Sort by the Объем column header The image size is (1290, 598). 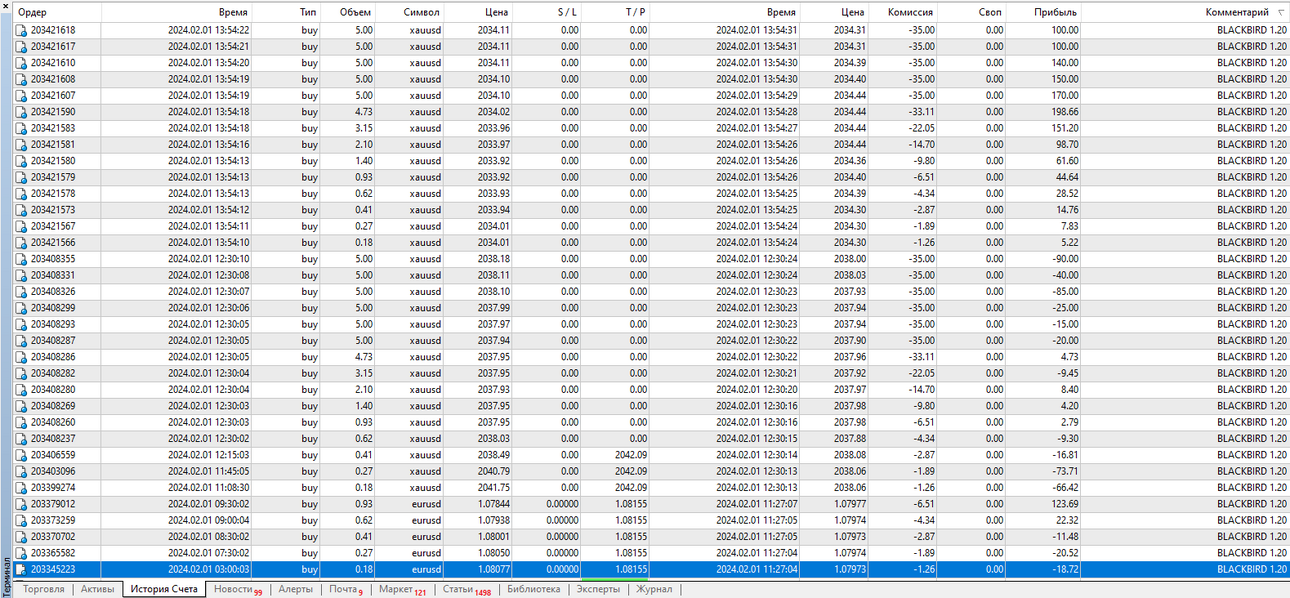(x=355, y=12)
